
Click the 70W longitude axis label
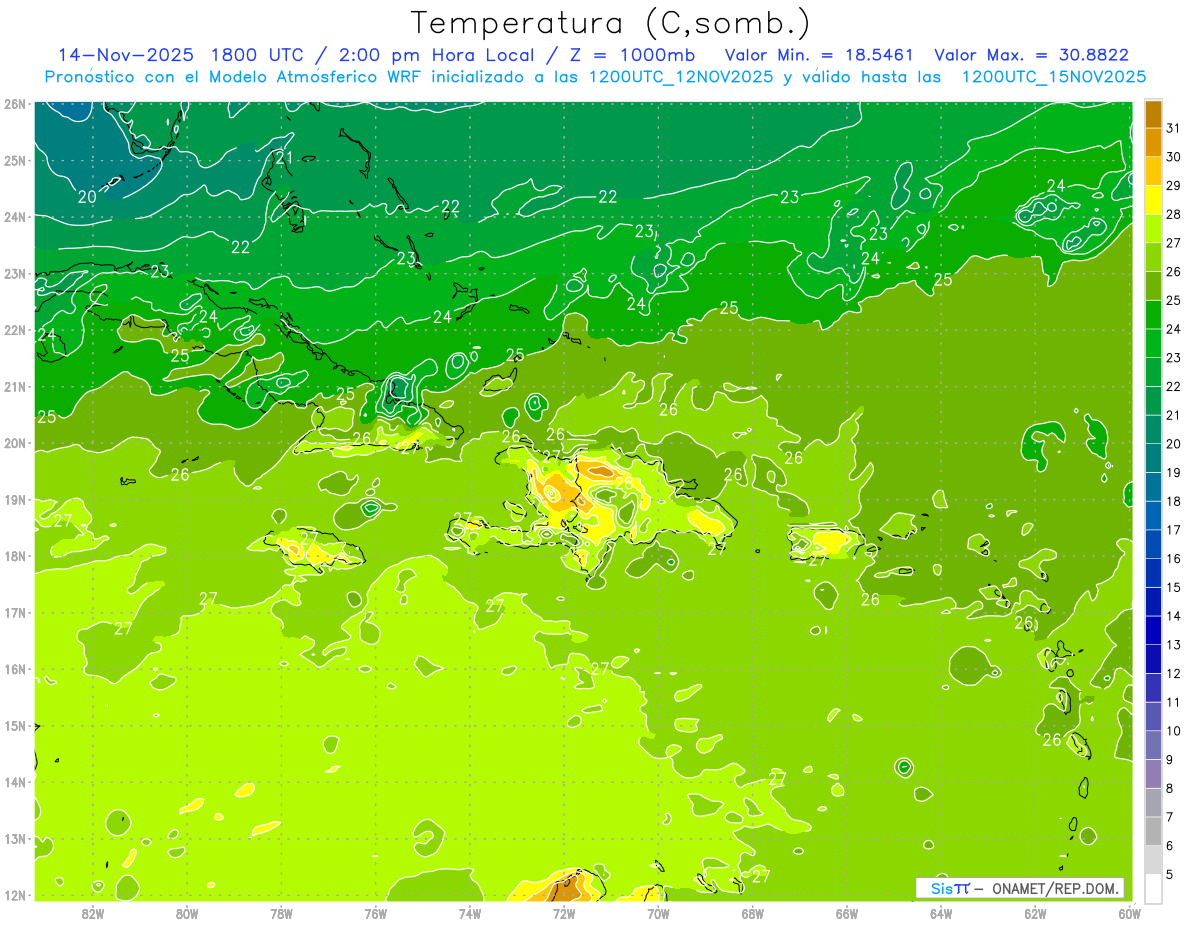(658, 912)
